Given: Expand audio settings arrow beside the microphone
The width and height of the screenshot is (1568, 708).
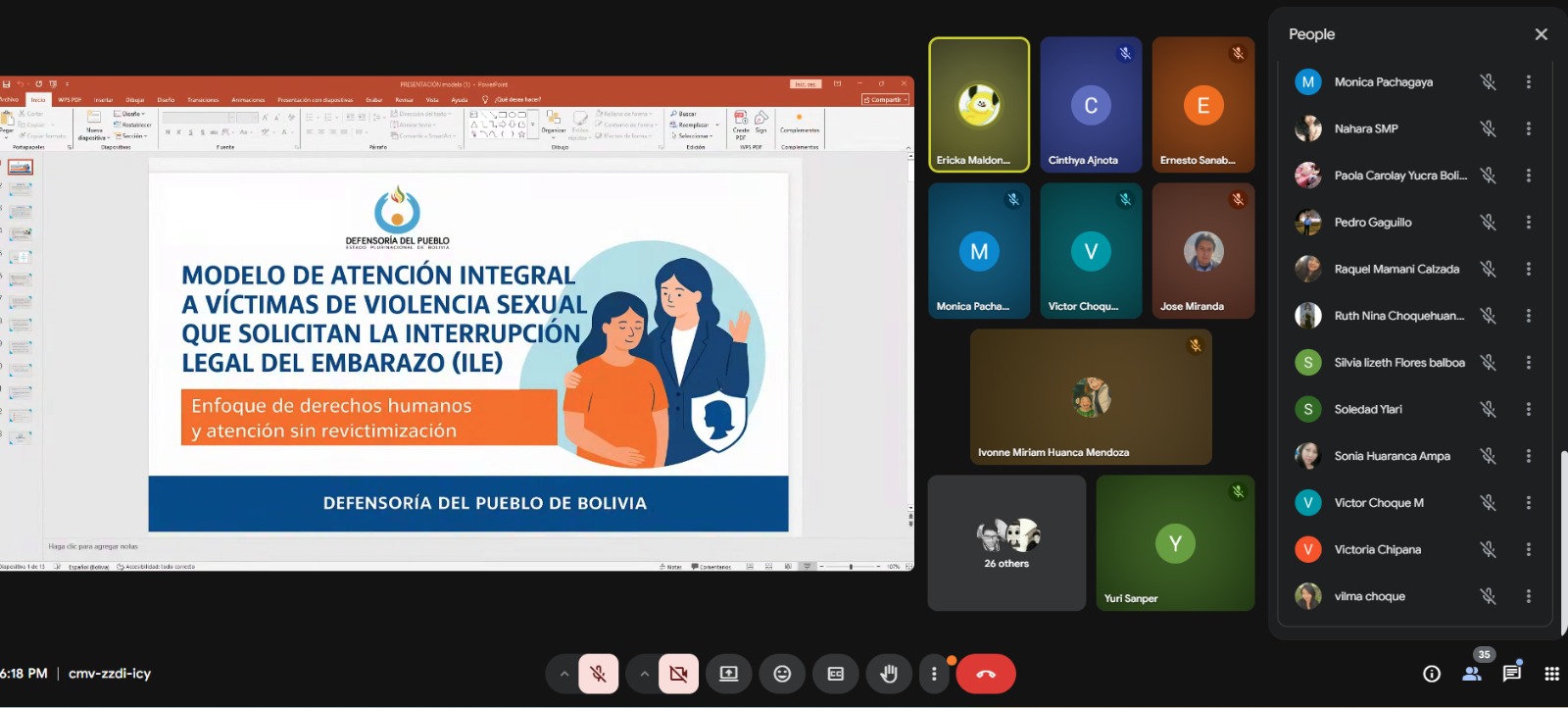Looking at the screenshot, I should coord(563,674).
